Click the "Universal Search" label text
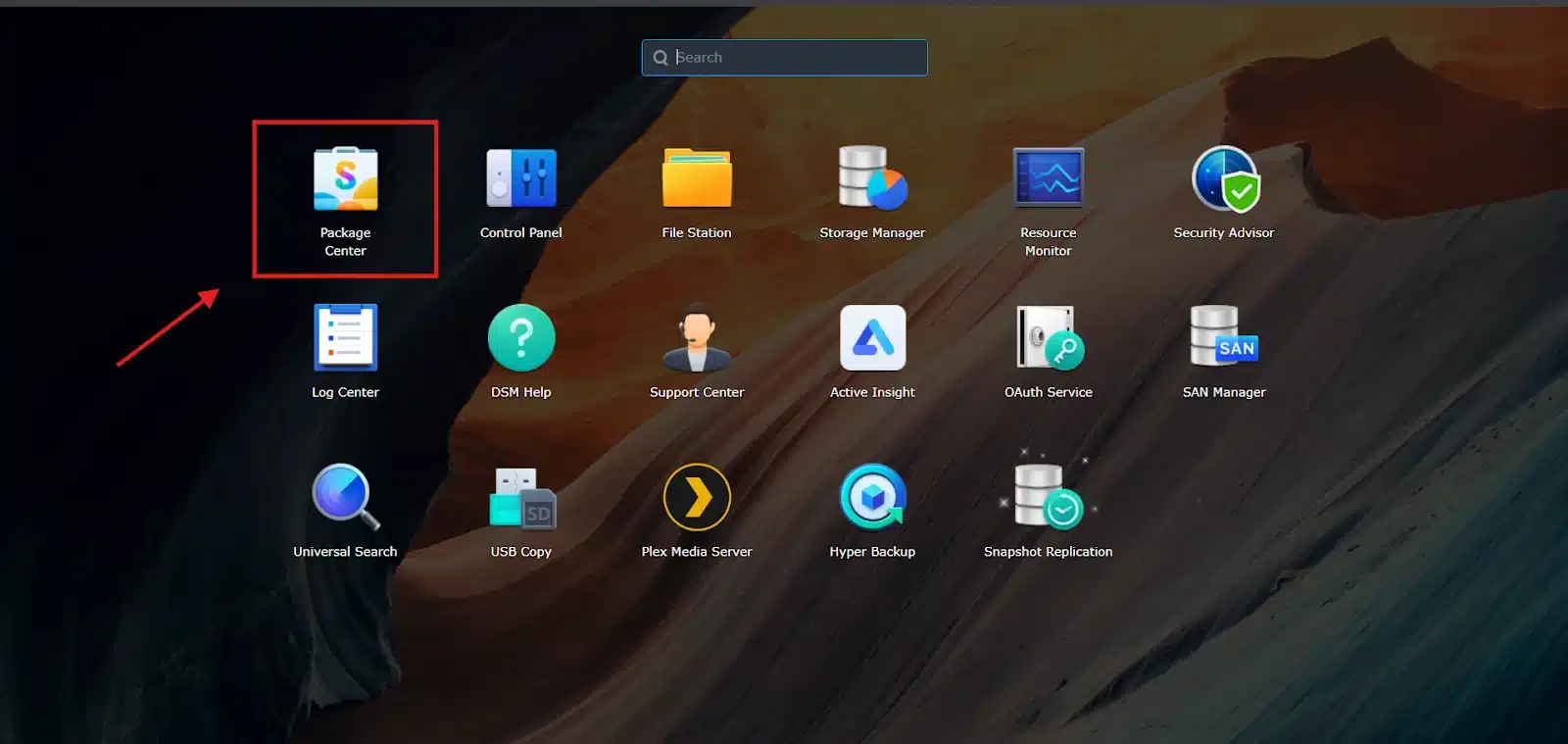This screenshot has width=1568, height=744. coord(345,552)
